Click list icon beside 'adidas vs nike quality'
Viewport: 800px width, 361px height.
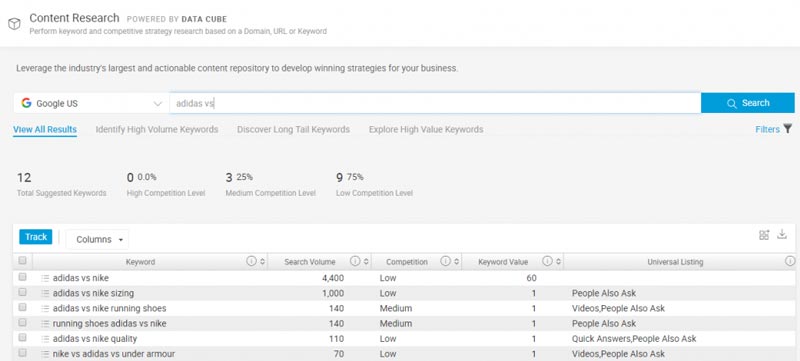coord(45,339)
